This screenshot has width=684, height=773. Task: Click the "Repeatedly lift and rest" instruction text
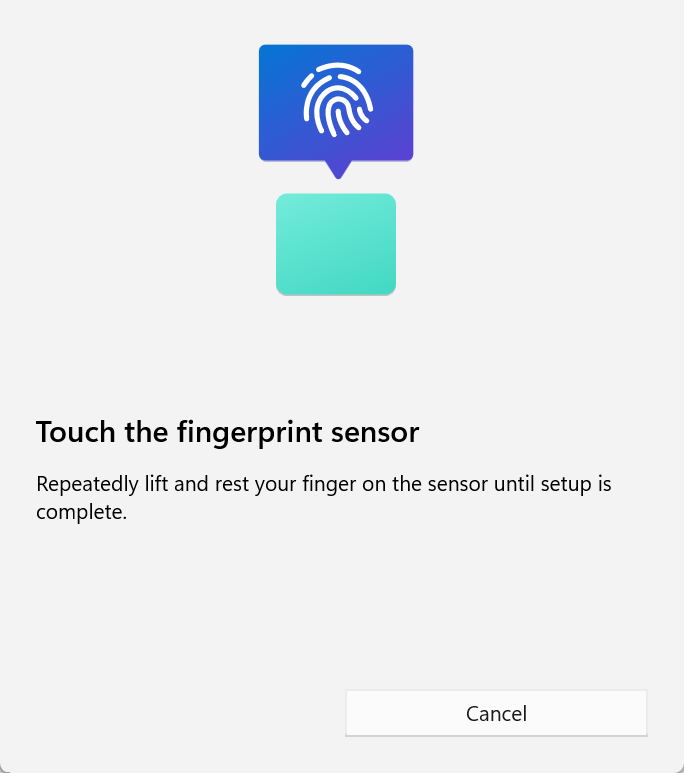[324, 498]
